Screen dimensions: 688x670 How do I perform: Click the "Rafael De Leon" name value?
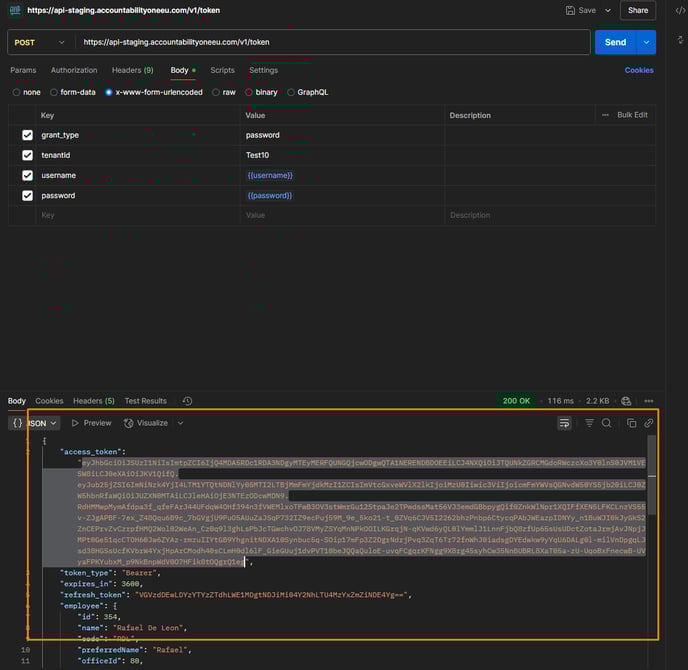point(148,628)
